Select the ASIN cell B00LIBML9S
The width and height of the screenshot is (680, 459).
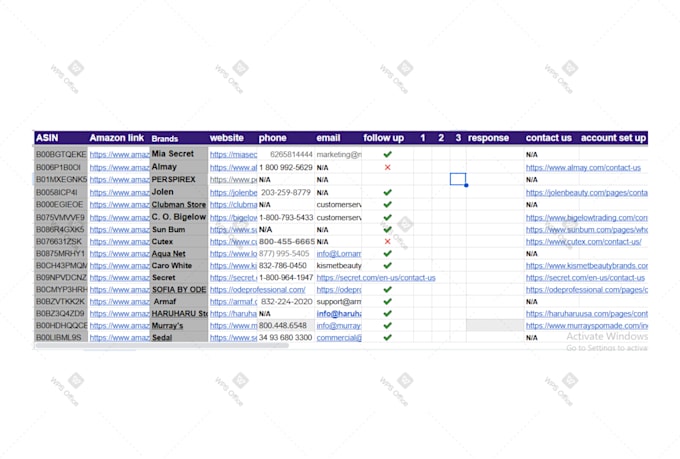[x=59, y=338]
